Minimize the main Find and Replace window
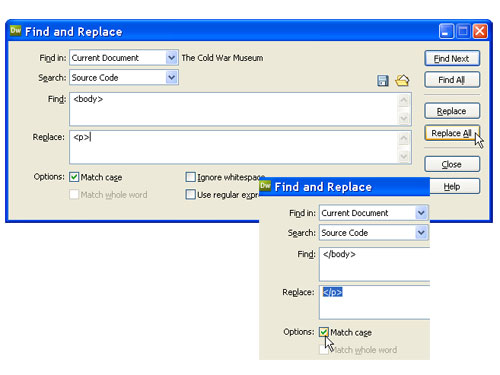This screenshot has height=375, width=500. click(x=446, y=32)
